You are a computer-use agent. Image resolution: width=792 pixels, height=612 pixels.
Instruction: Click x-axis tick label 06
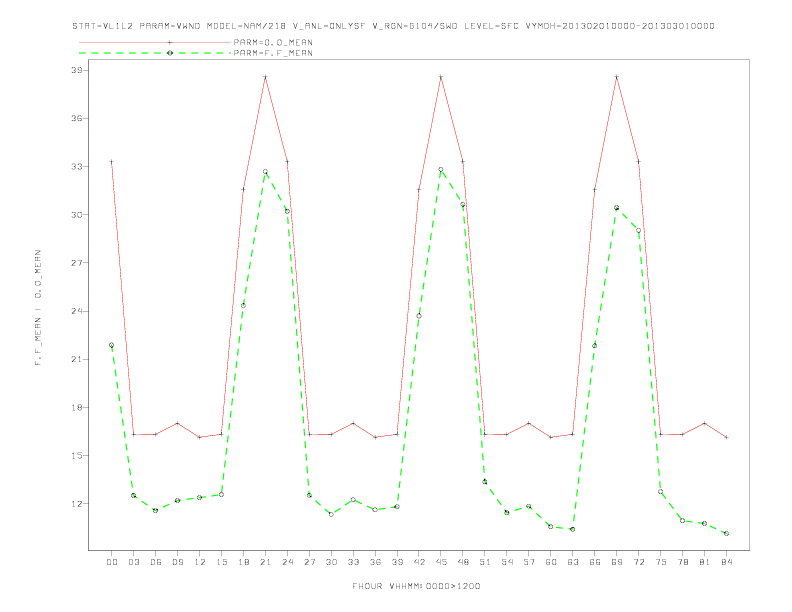point(156,562)
